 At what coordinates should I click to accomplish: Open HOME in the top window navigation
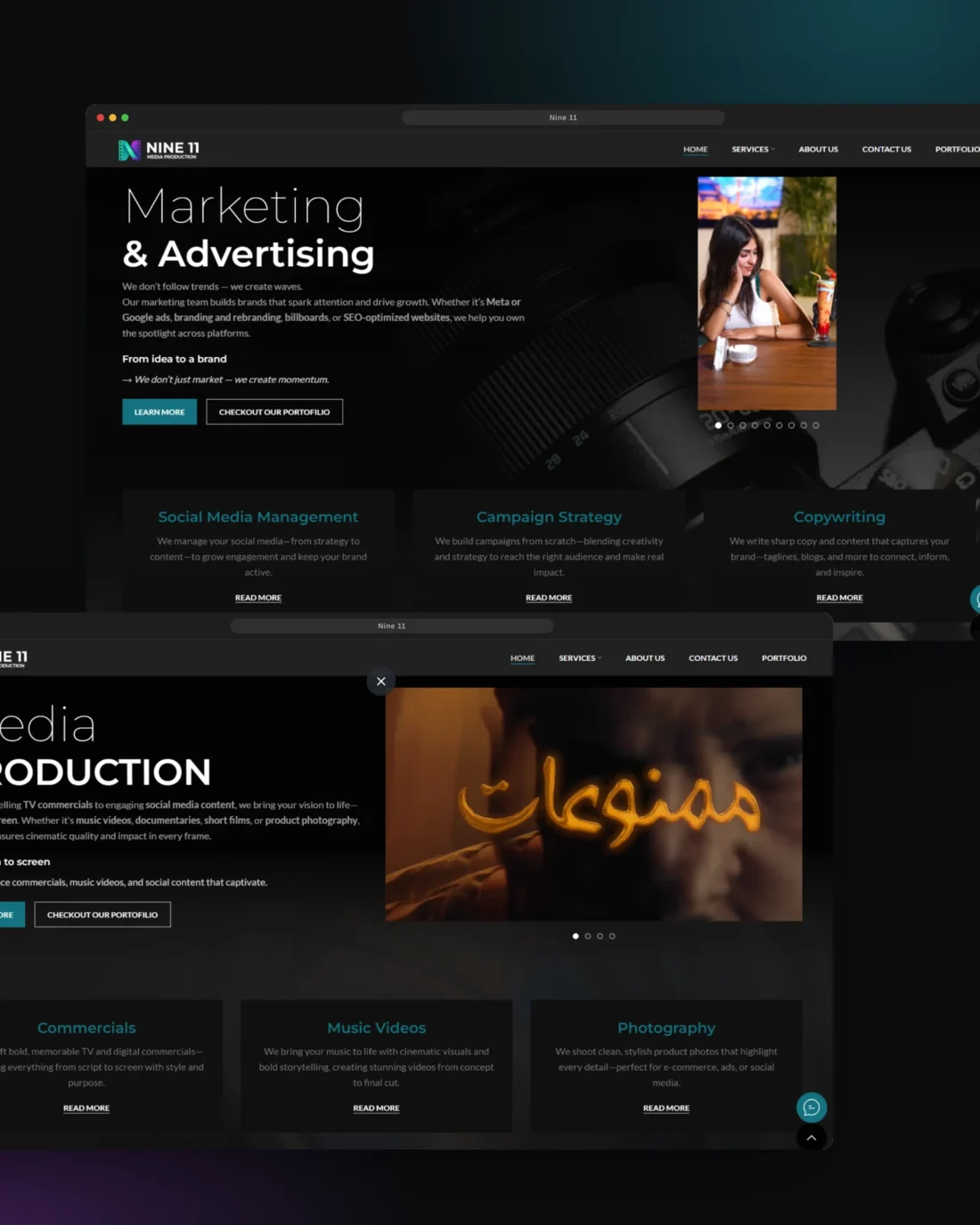click(x=696, y=150)
